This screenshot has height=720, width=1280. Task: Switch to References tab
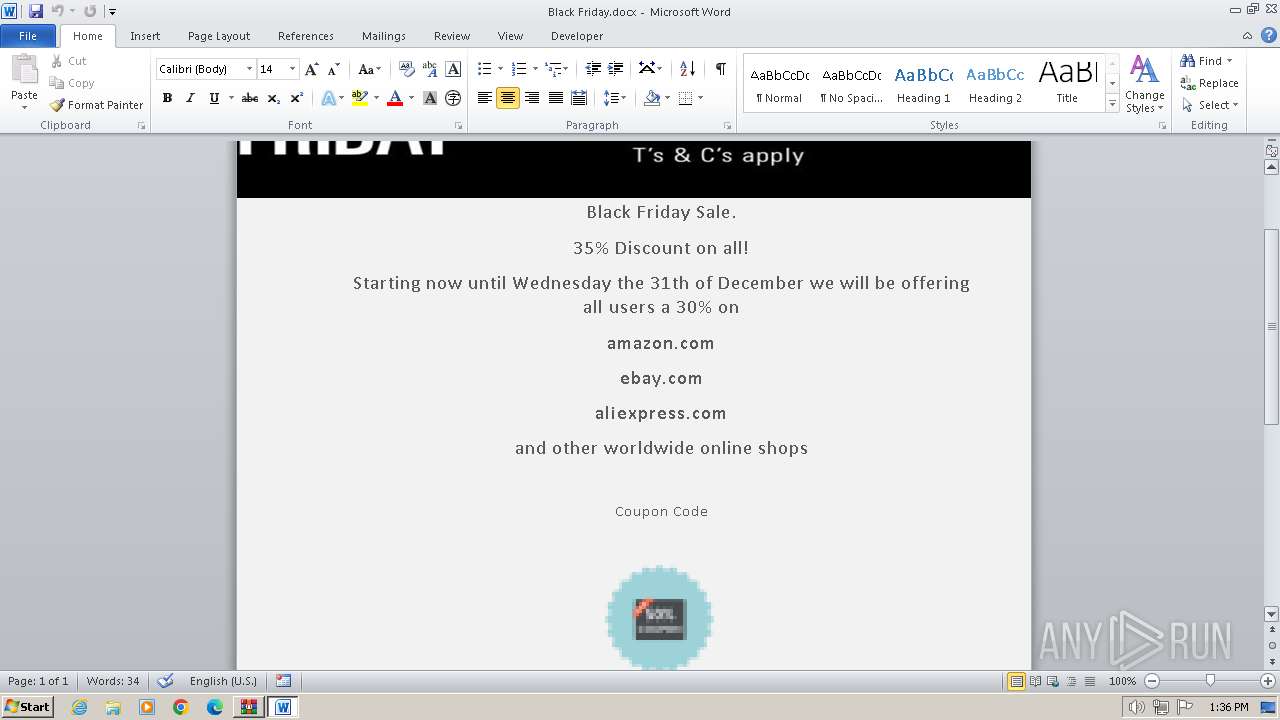[x=306, y=36]
